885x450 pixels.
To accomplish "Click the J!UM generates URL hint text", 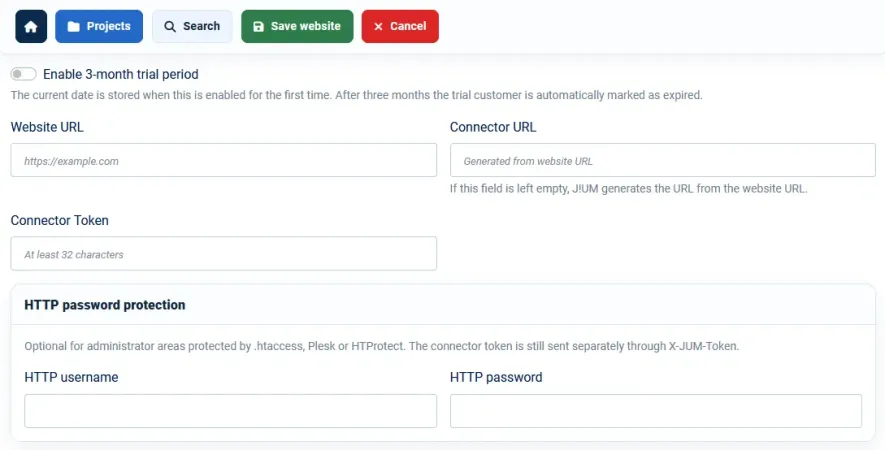I will 629,189.
